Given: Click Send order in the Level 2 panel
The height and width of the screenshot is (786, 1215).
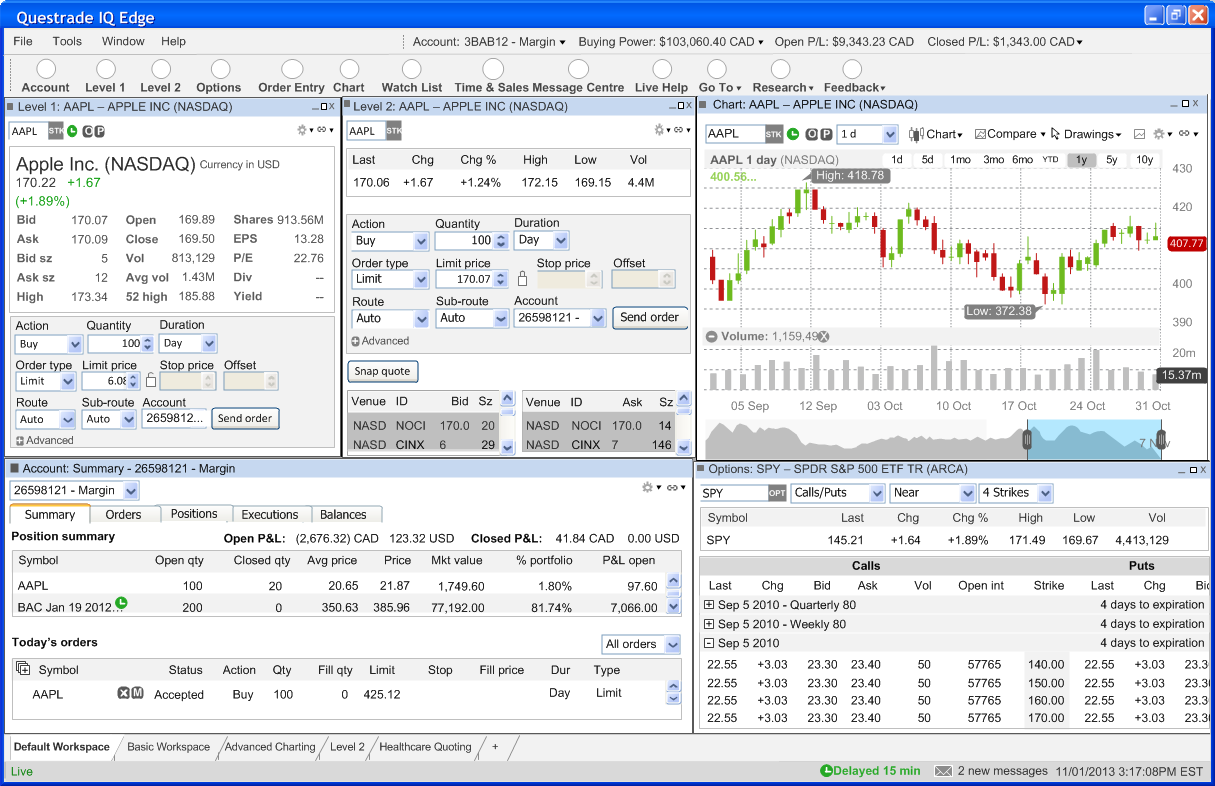Looking at the screenshot, I should tap(649, 317).
